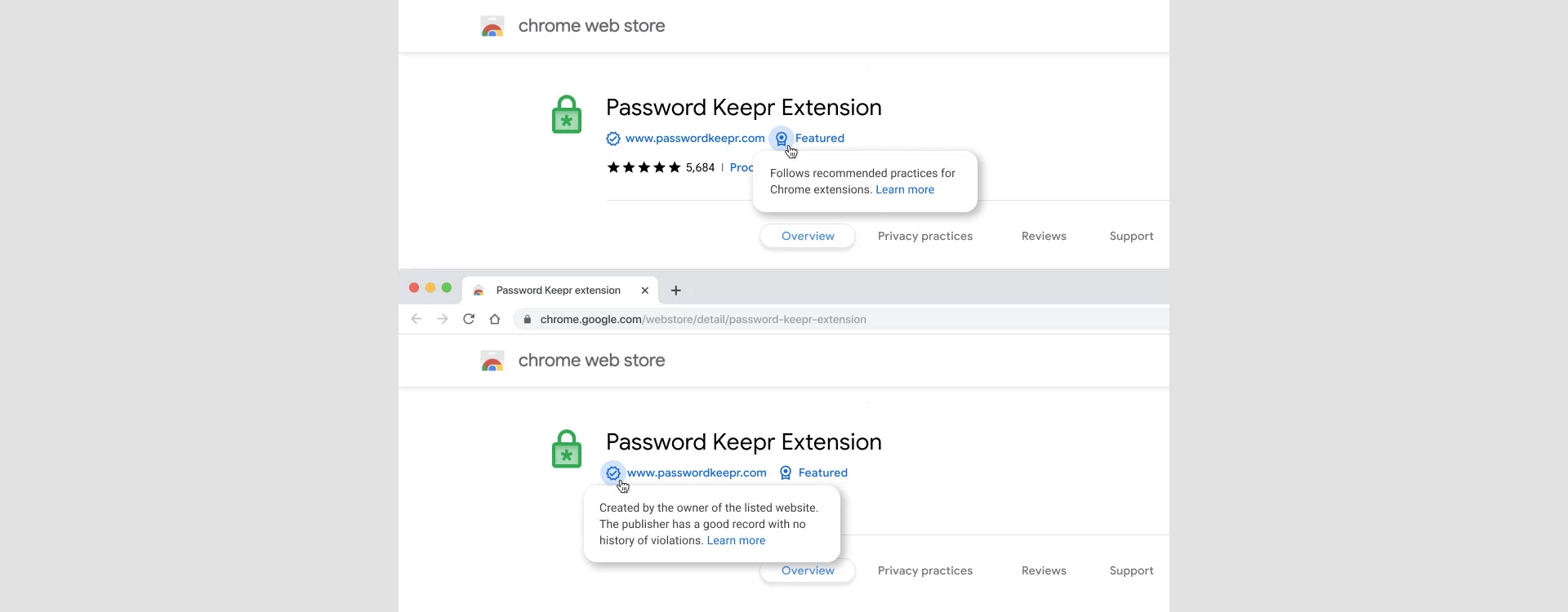Reload the page with the refresh icon
The image size is (1568, 612).
pyautogui.click(x=469, y=319)
